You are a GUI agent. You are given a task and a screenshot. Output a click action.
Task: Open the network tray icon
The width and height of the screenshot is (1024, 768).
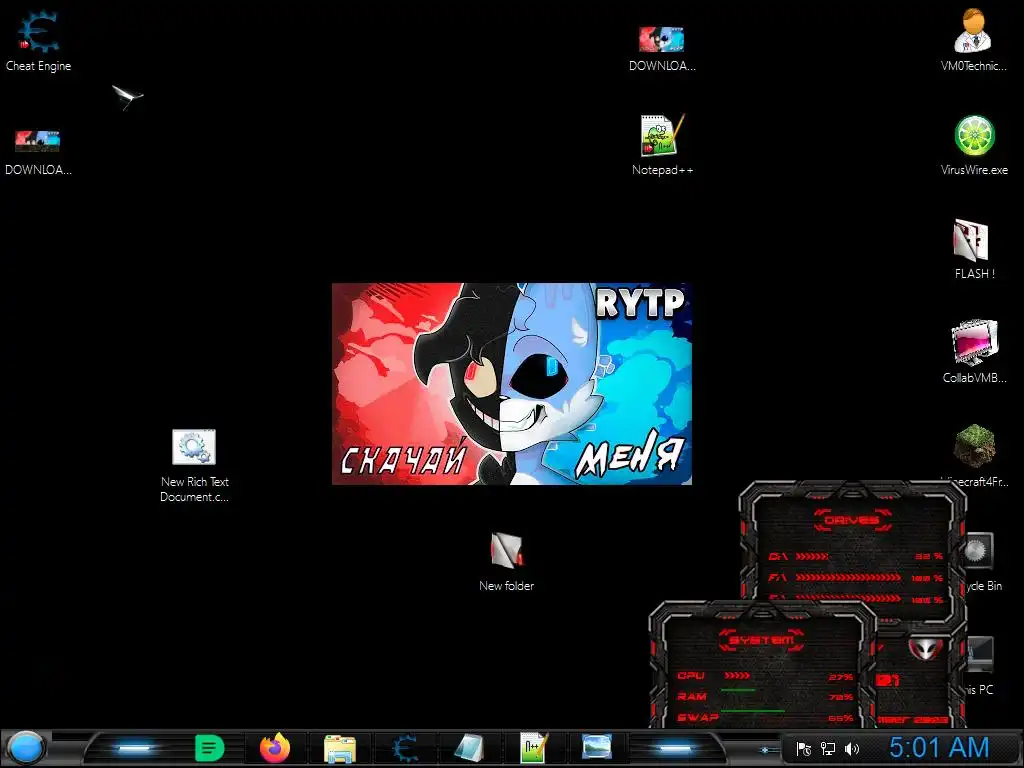tap(827, 749)
